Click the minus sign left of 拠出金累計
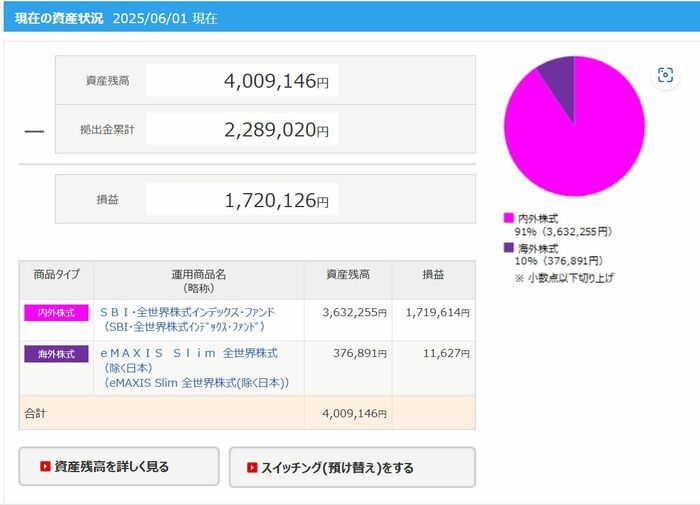700x505 pixels. pyautogui.click(x=34, y=131)
